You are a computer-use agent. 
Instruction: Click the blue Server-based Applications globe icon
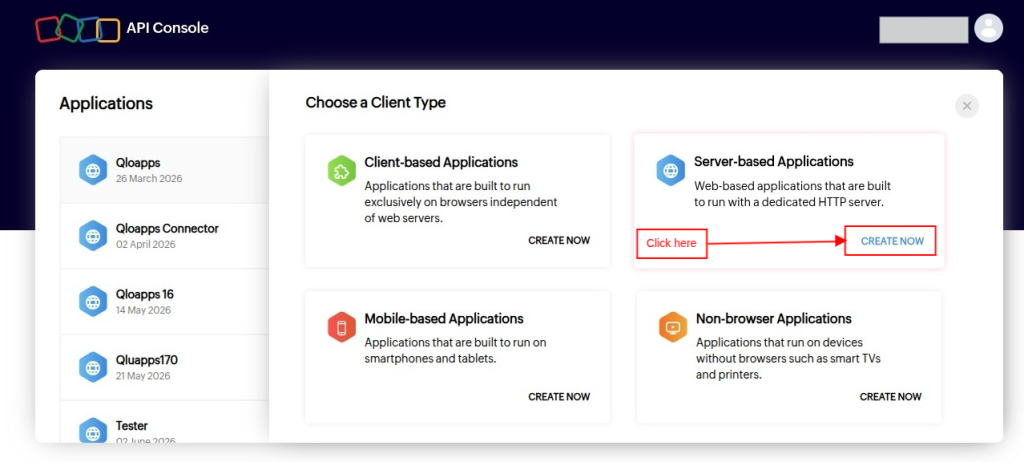pos(671,171)
